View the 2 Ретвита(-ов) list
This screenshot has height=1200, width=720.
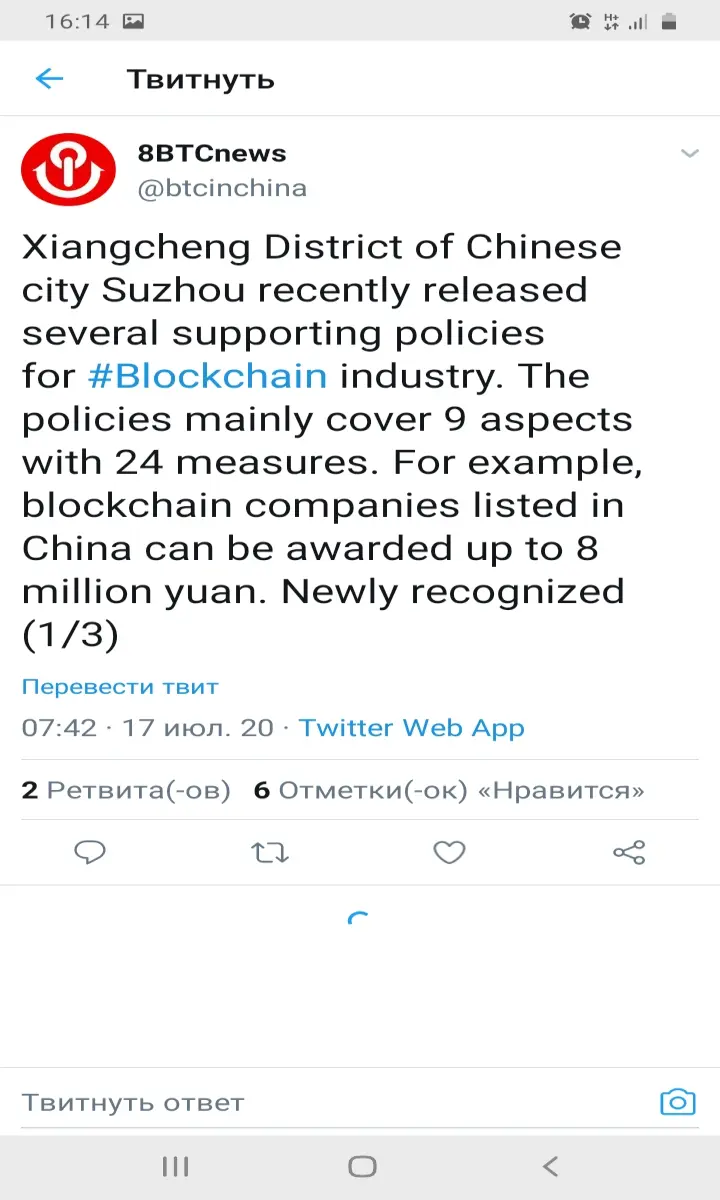(x=126, y=791)
